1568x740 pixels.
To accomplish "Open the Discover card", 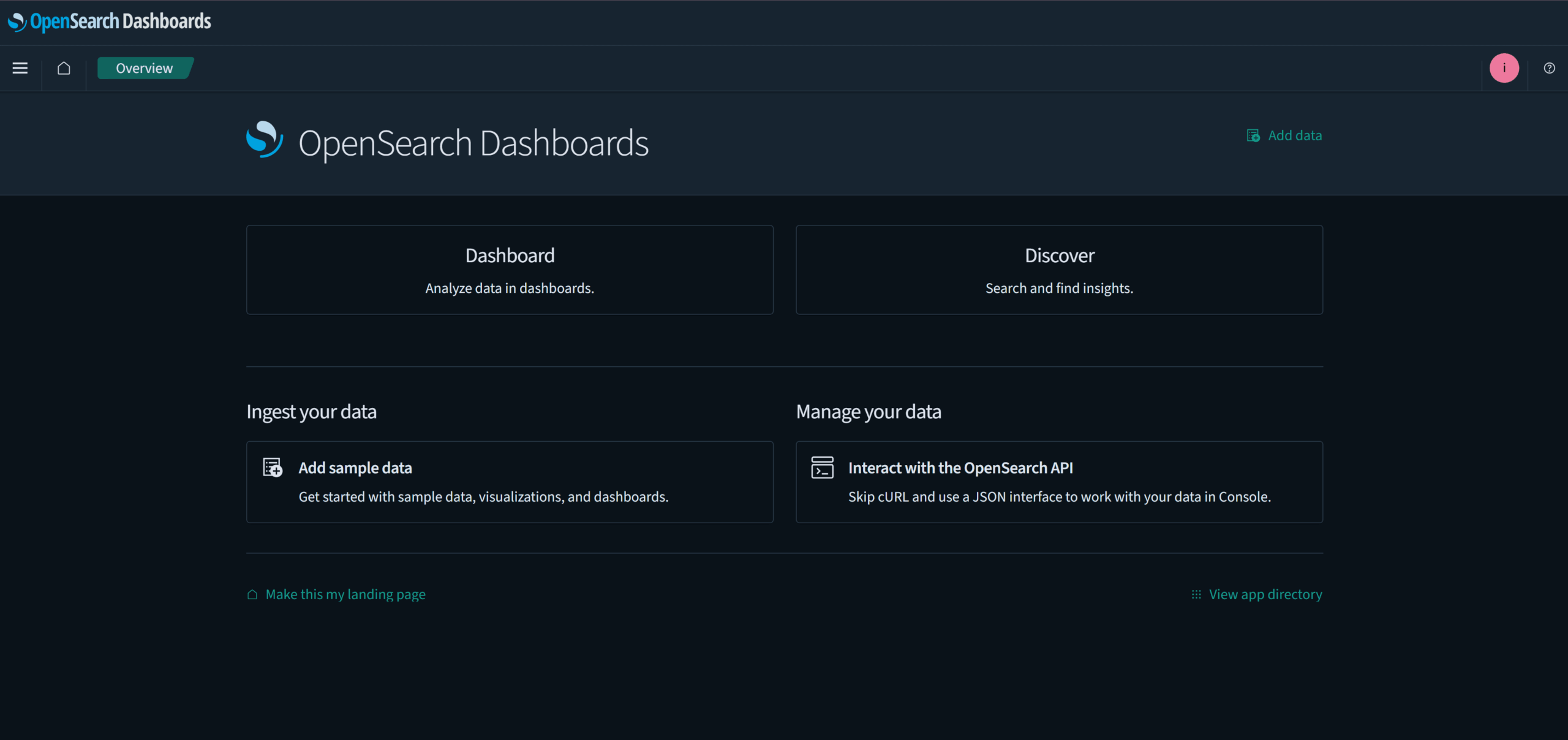I will [1059, 270].
